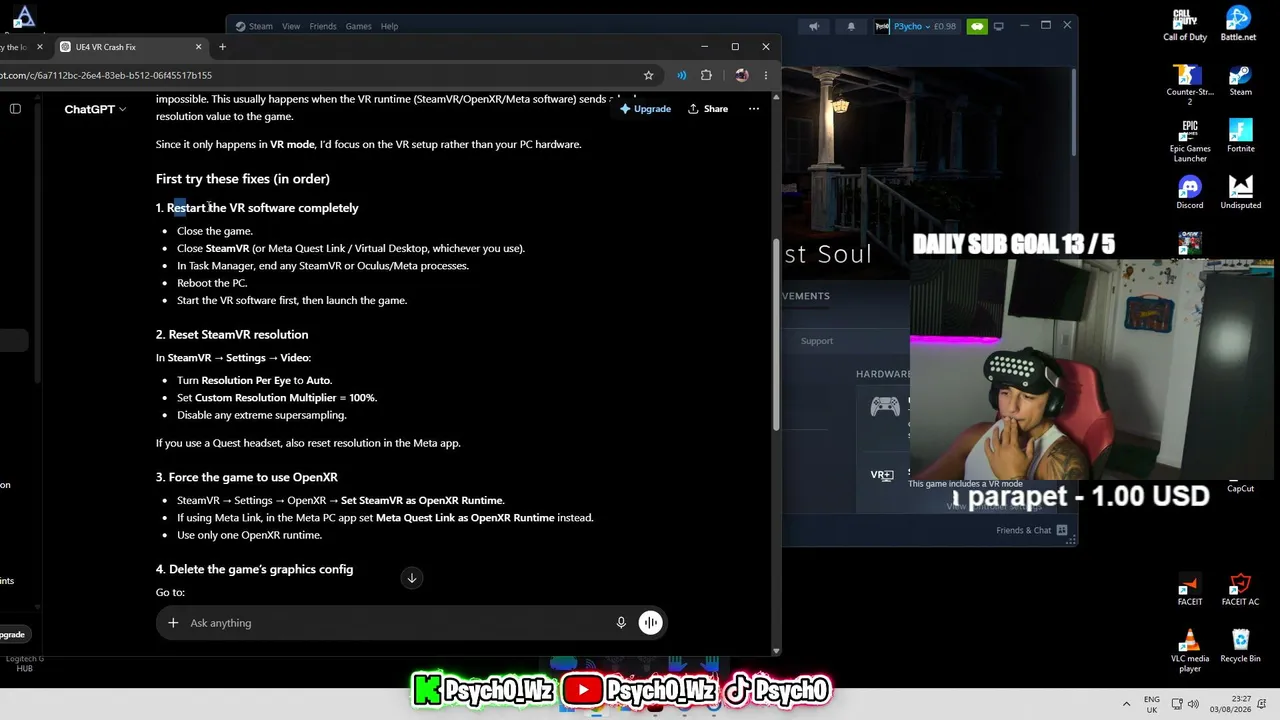Select the Battle.net desktop shortcut
Image resolution: width=1280 pixels, height=720 pixels.
1239,24
